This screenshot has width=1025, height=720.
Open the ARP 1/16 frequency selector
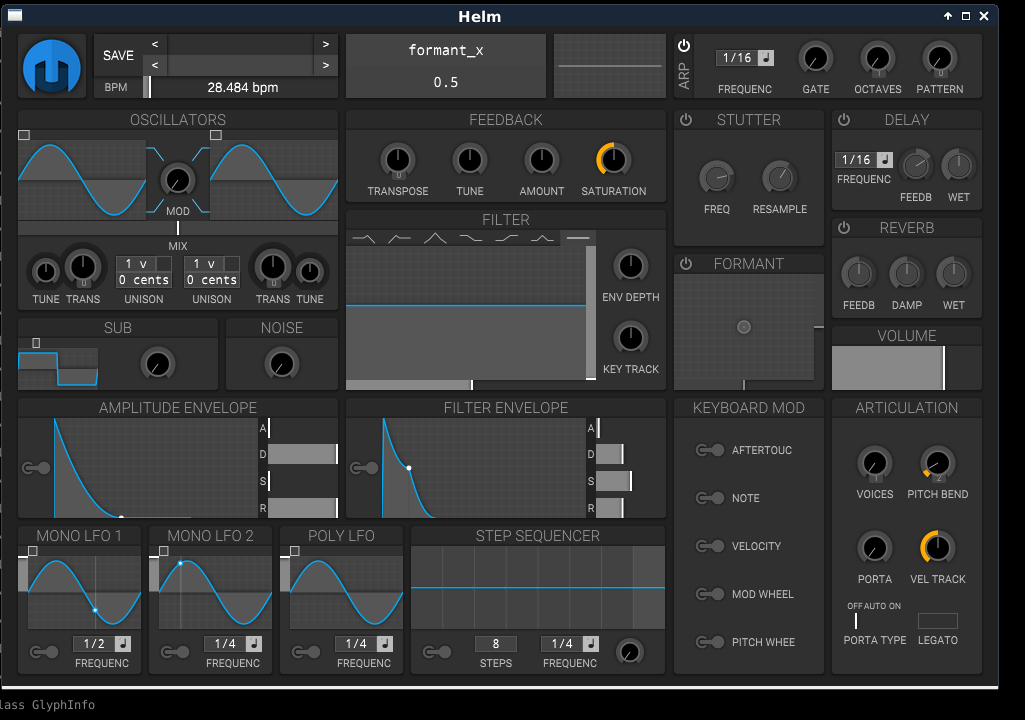[737, 58]
